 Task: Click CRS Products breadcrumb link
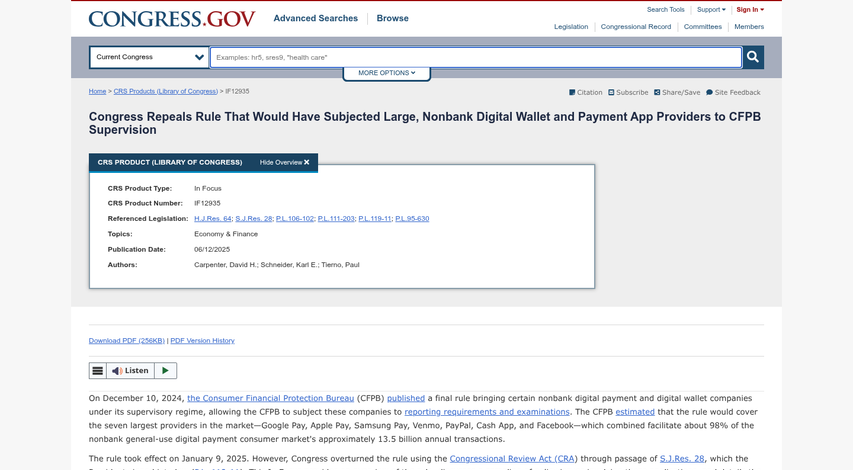(165, 91)
